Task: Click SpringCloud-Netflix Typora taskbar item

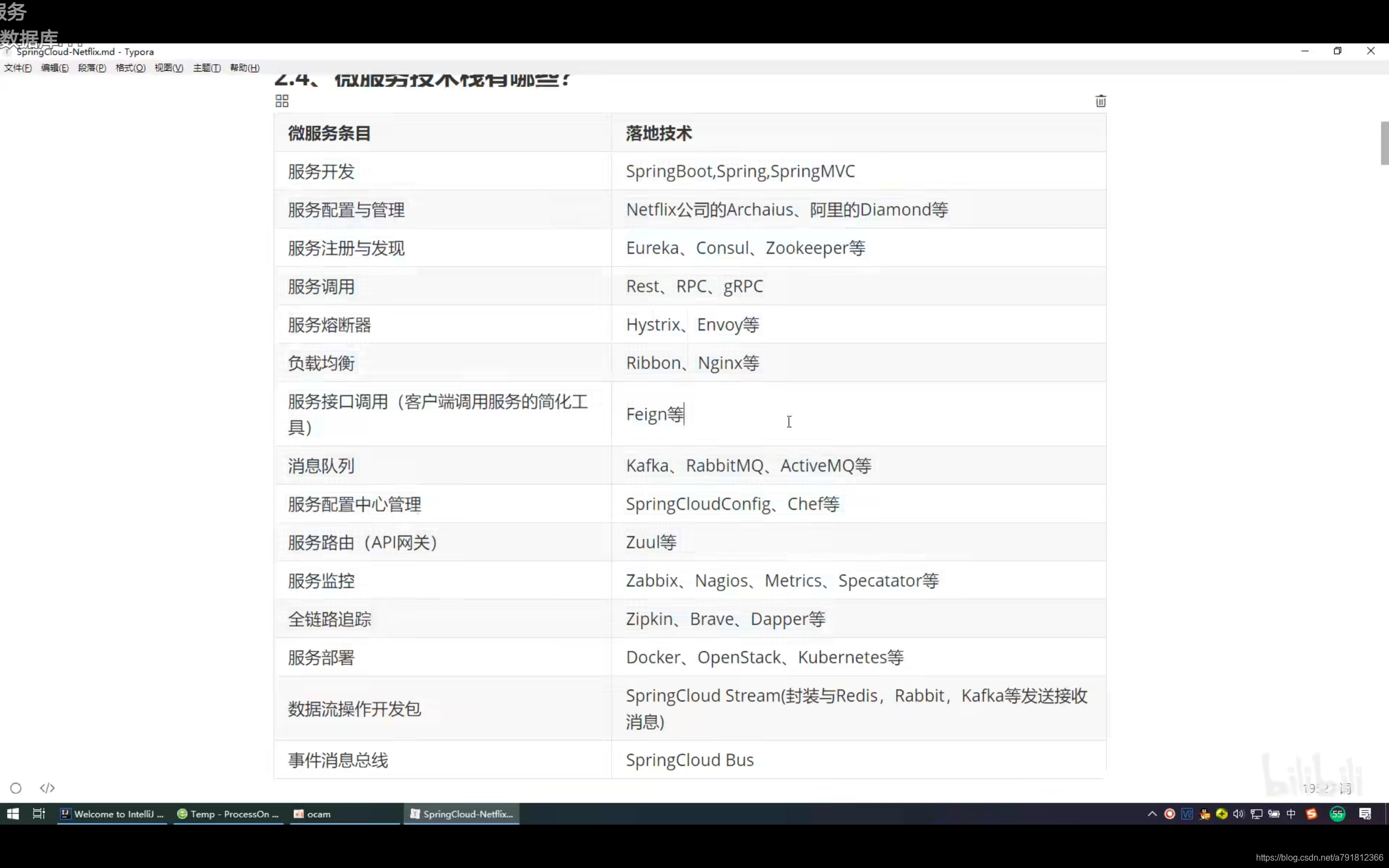Action: point(462,813)
